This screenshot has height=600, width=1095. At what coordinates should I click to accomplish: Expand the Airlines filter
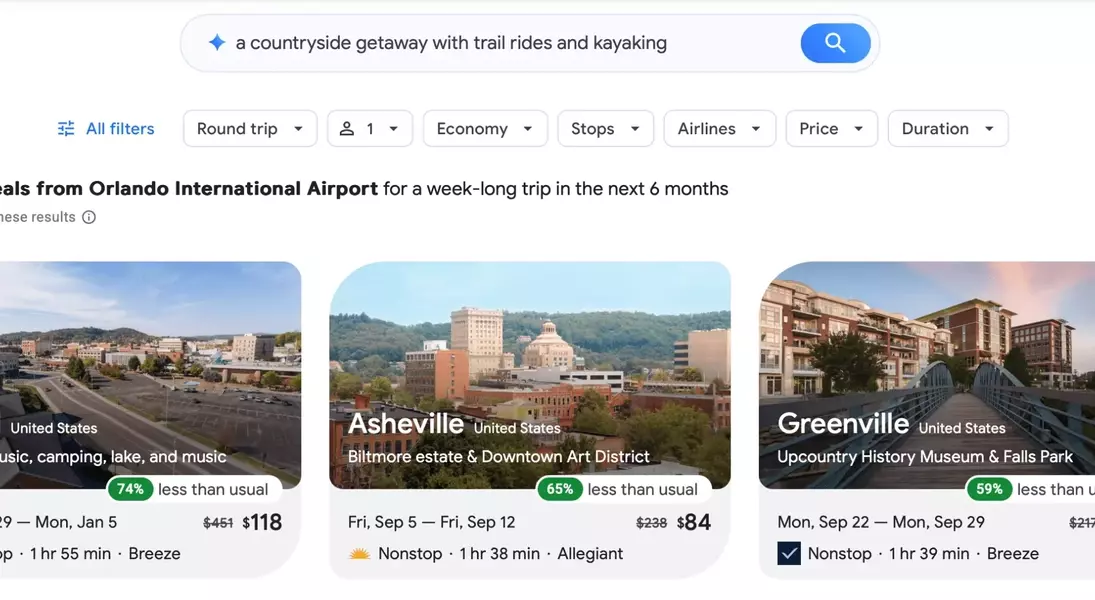719,129
